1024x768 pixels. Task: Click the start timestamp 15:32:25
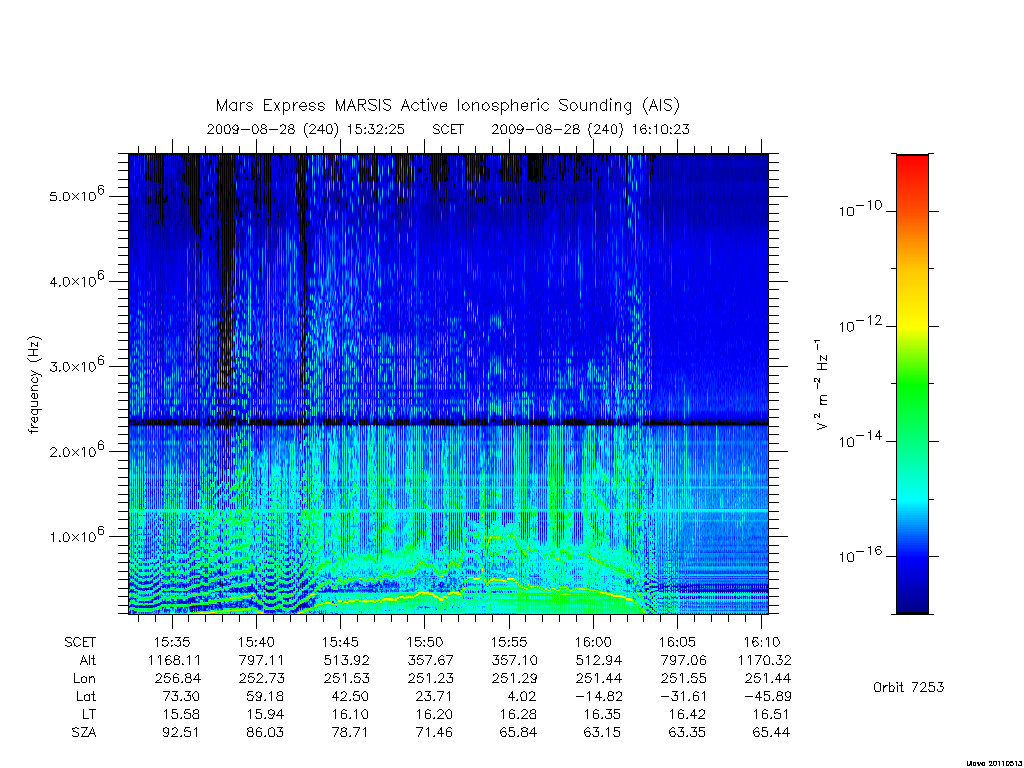click(376, 129)
